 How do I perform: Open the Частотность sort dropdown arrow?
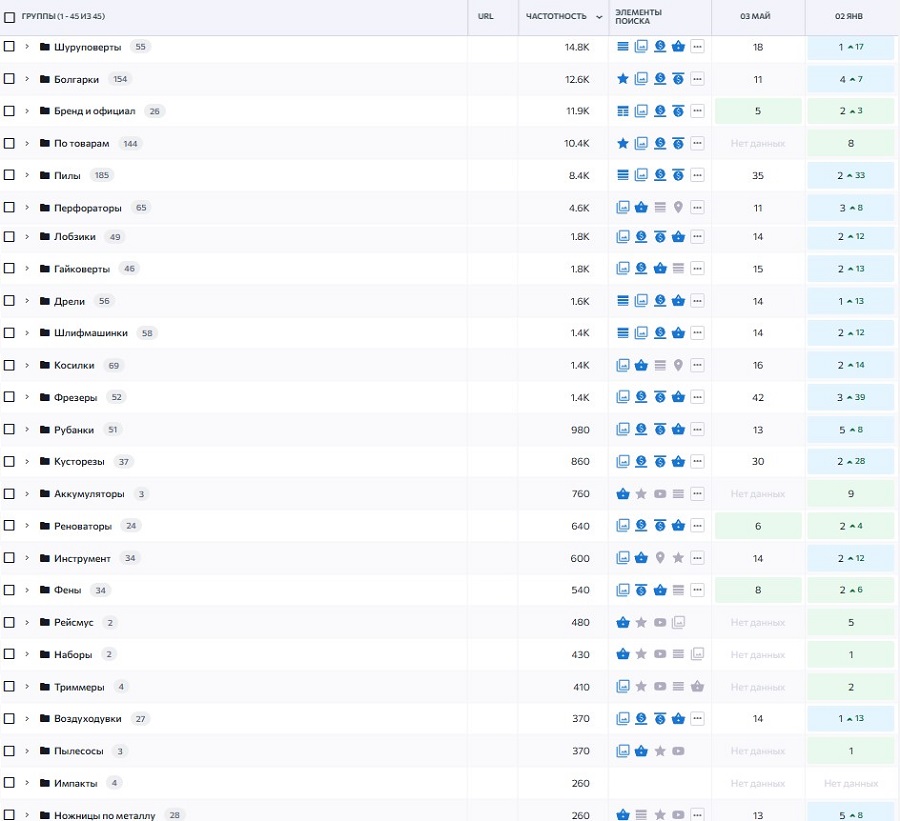click(599, 17)
